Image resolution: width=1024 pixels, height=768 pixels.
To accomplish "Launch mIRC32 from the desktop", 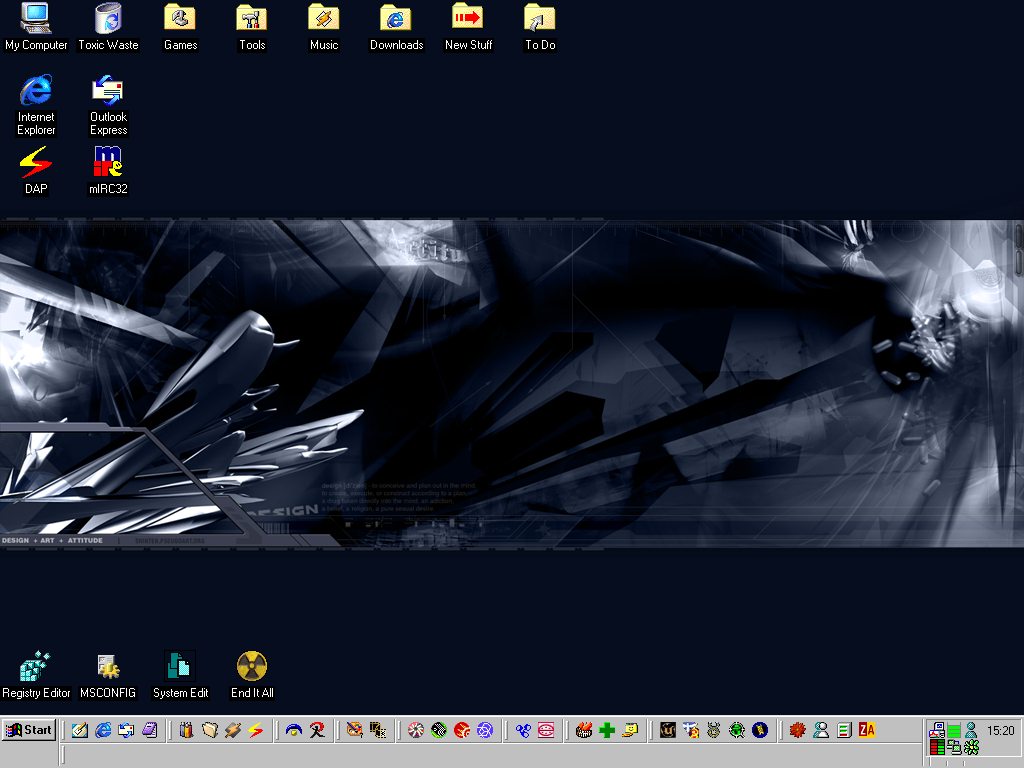I will coord(108,162).
